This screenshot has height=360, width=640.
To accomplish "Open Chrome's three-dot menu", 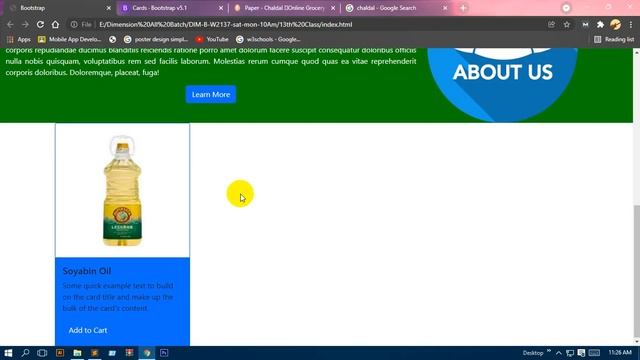I will pos(631,24).
